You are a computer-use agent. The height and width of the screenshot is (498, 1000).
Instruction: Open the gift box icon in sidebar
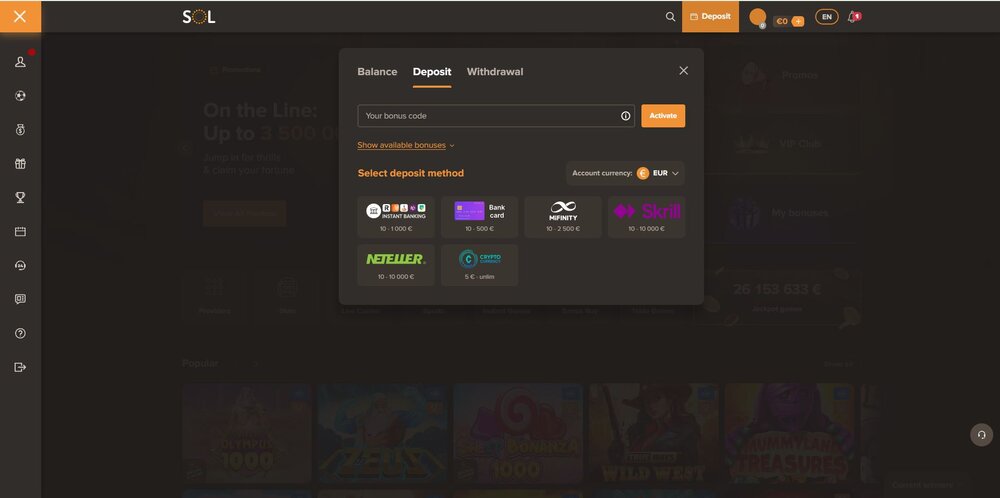pyautogui.click(x=20, y=164)
